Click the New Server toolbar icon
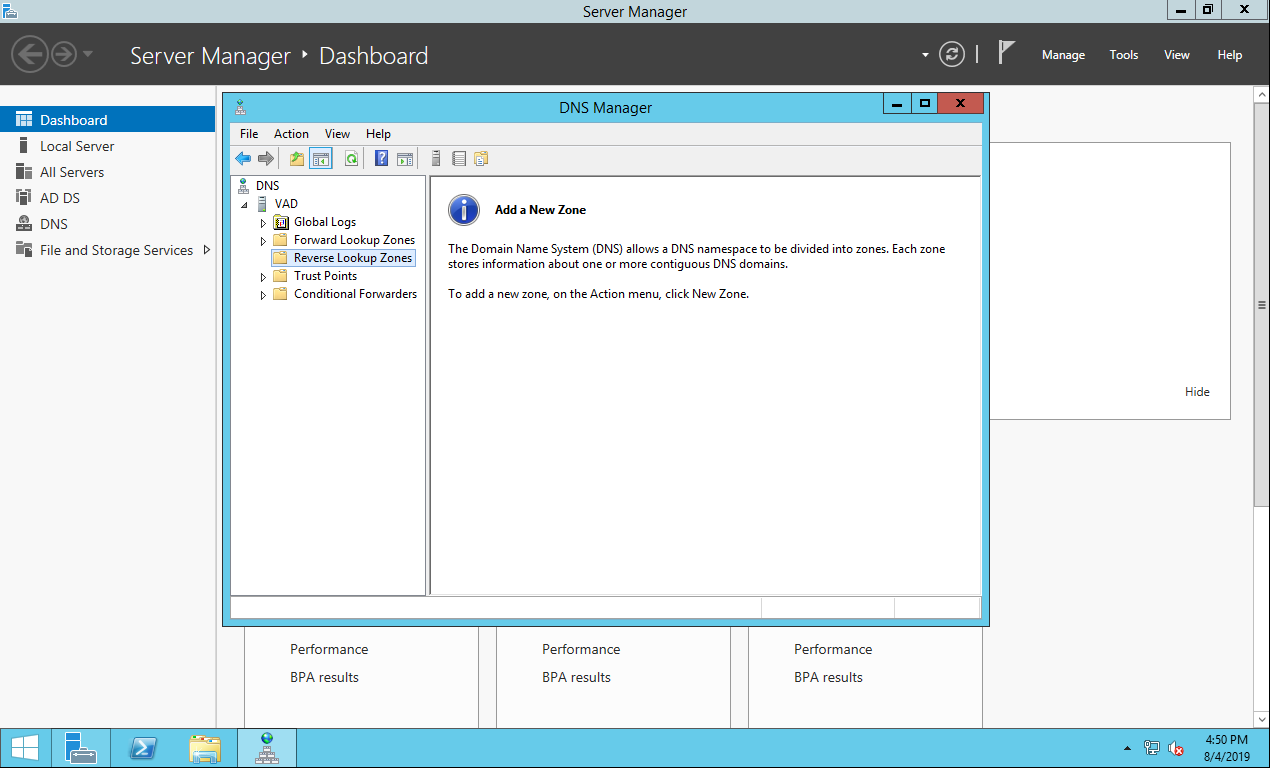This screenshot has height=768, width=1270. [436, 158]
